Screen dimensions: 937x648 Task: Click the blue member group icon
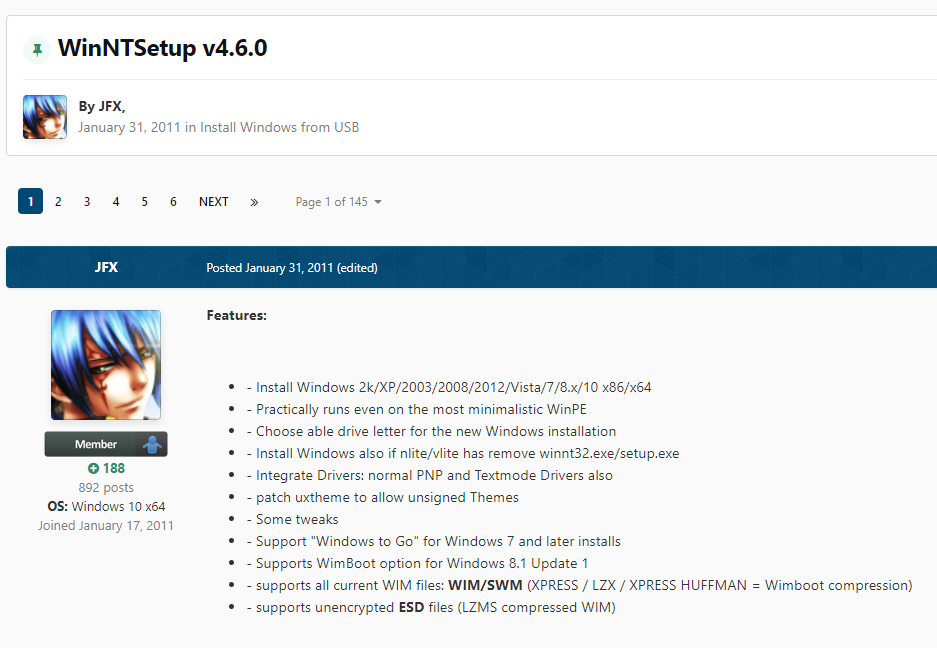[x=152, y=444]
